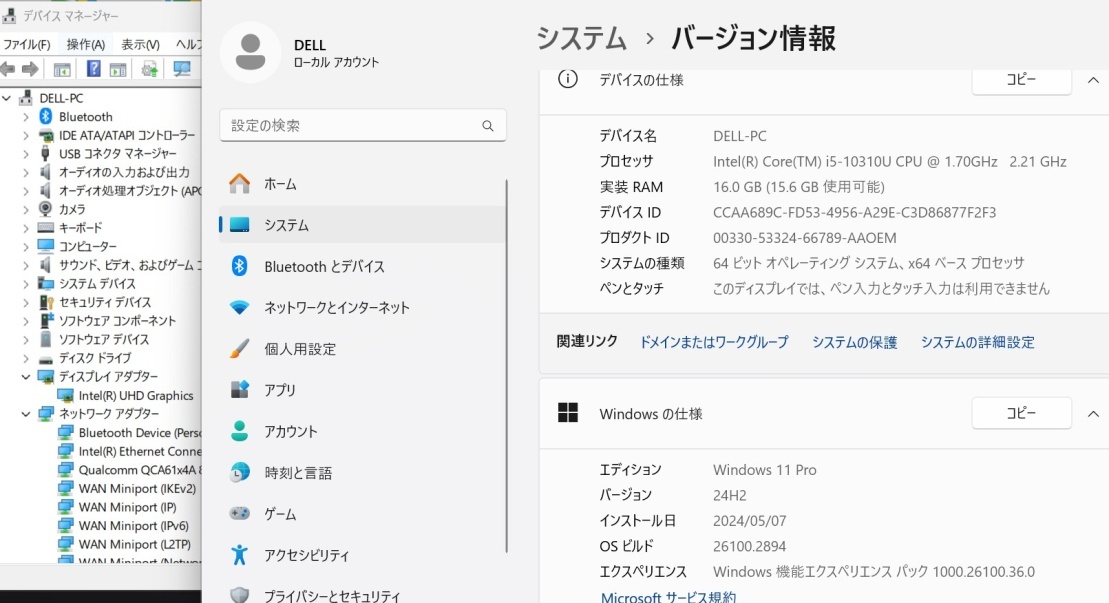
Task: Open ゲーム in Settings sidebar
Action: pos(362,514)
